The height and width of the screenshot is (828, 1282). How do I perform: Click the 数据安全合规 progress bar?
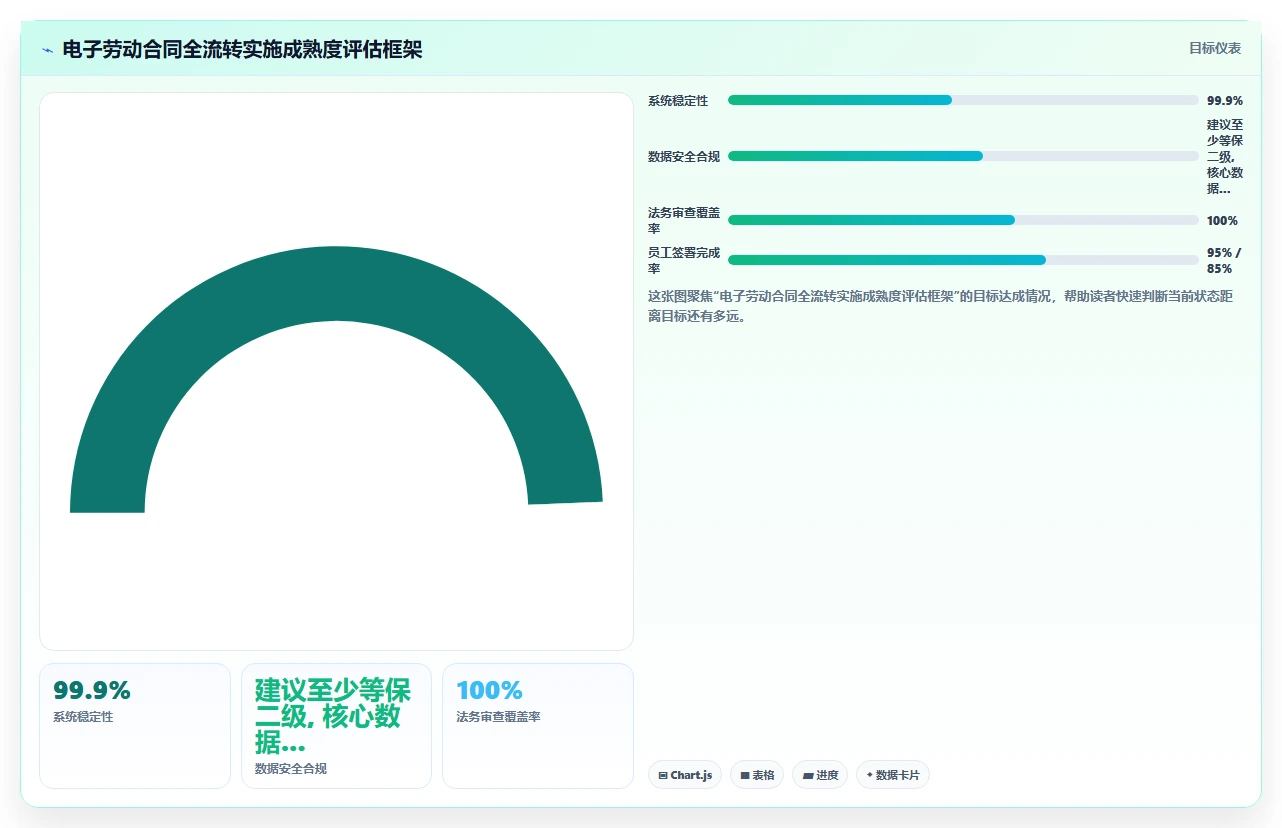coord(963,156)
